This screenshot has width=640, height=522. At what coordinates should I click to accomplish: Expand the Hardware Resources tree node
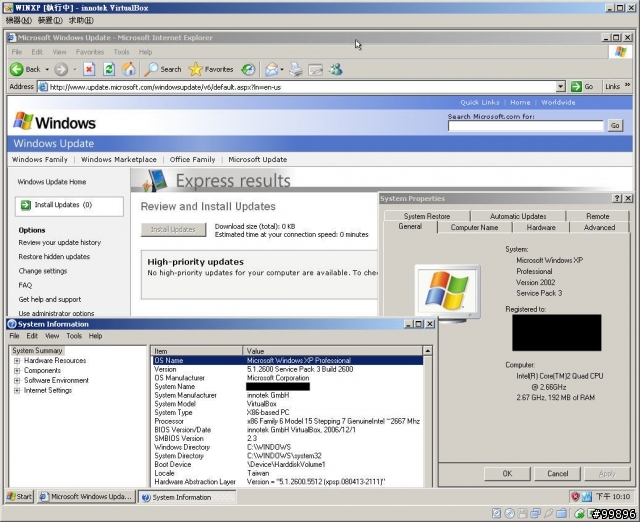pos(17,361)
